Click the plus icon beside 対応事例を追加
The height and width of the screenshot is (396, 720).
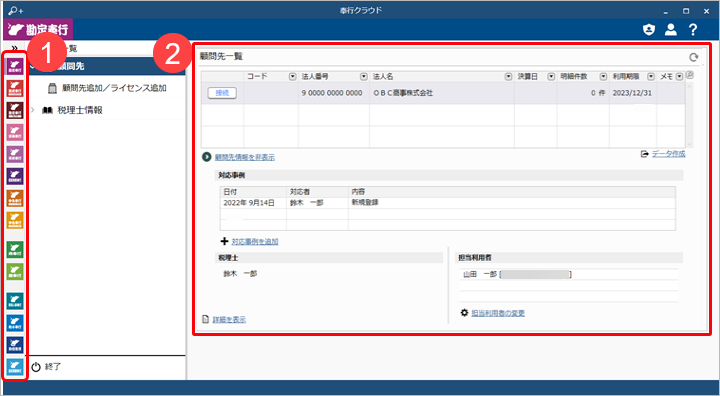point(225,241)
